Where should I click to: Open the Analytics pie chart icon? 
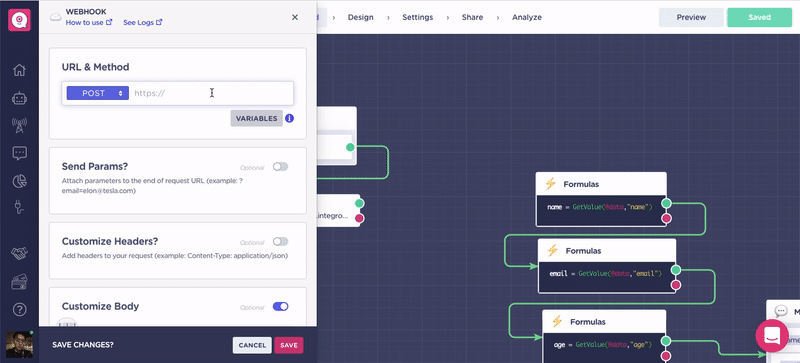pos(19,181)
